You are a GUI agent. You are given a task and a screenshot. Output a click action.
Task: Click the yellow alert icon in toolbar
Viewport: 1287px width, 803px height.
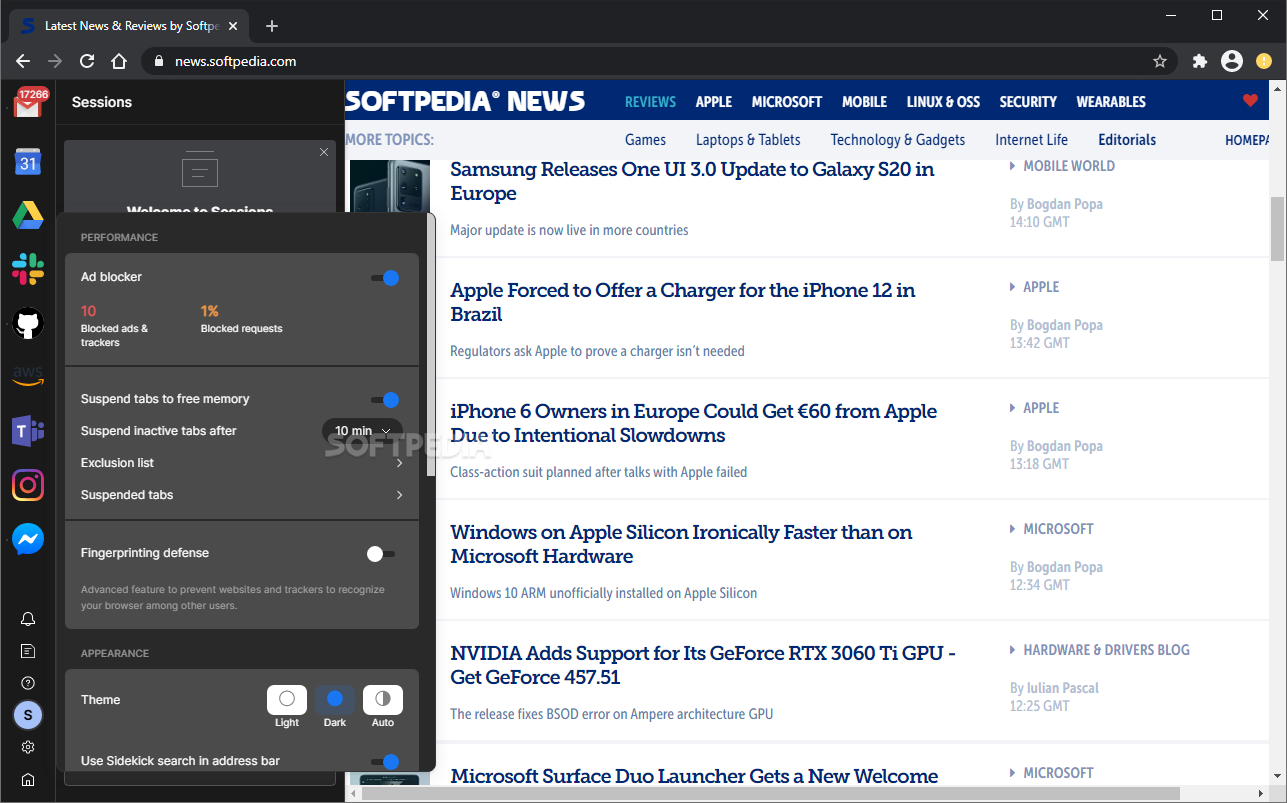(x=1264, y=61)
